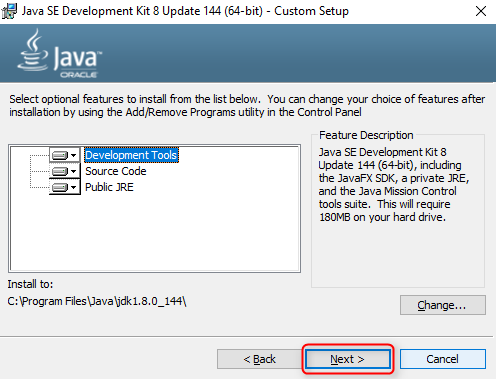Select the Development Tools feature label
This screenshot has height=379, width=496.
pos(131,155)
